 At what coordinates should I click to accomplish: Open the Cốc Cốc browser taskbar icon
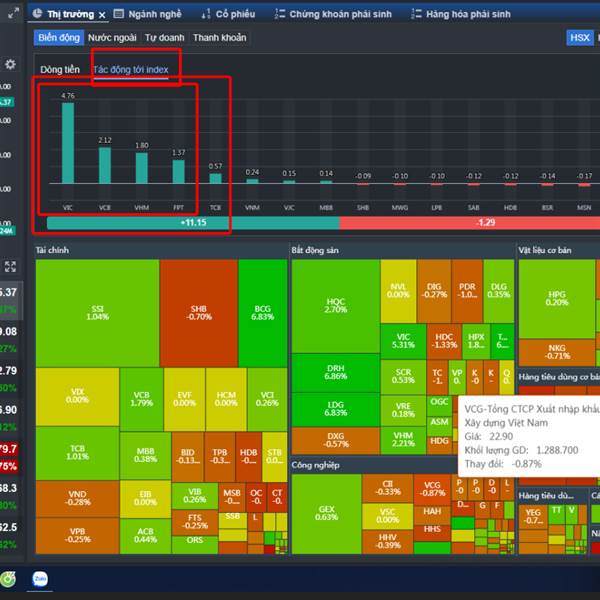pos(8,579)
